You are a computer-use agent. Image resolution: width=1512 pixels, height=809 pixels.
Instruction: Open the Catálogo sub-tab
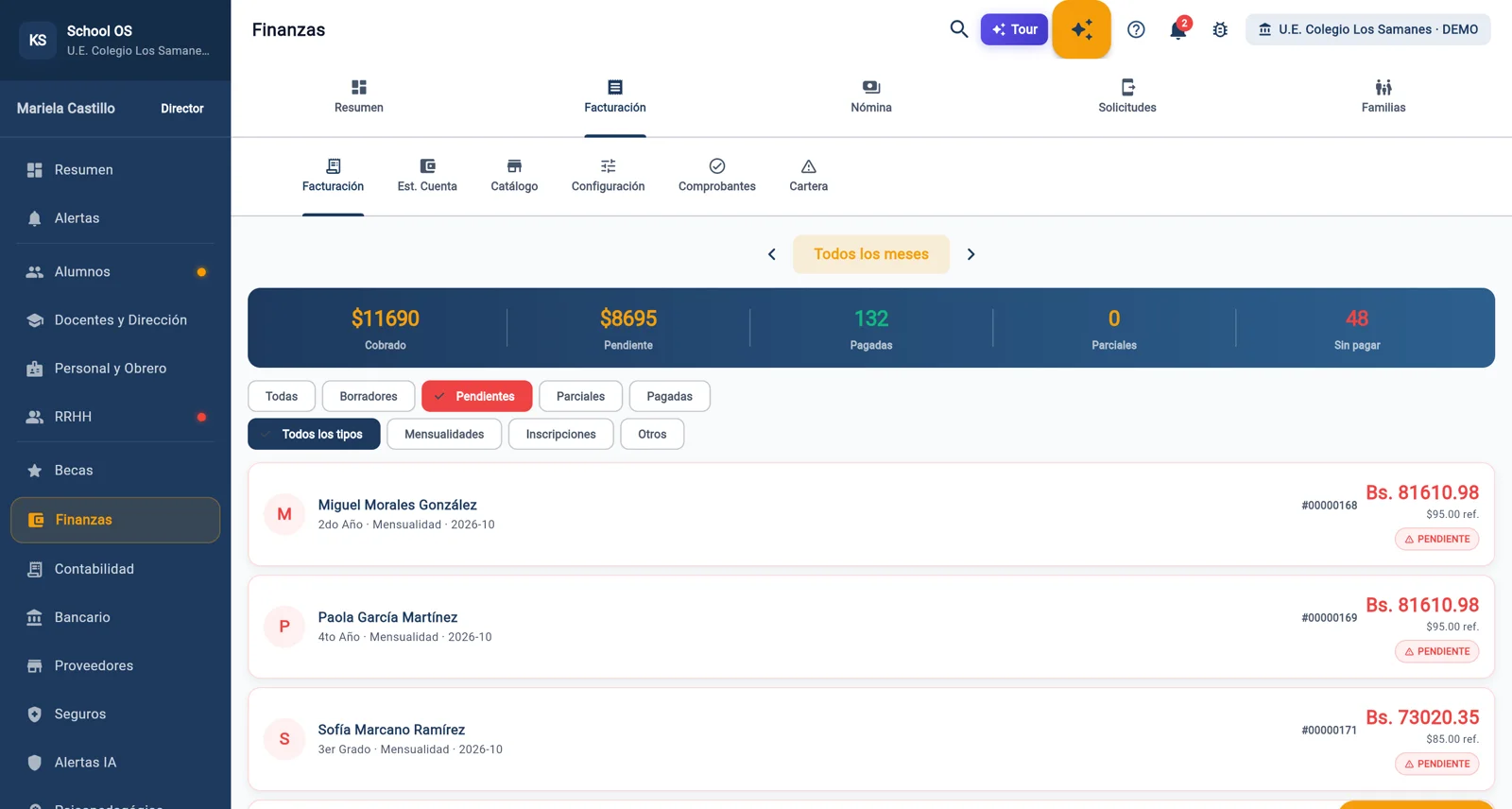[514, 176]
